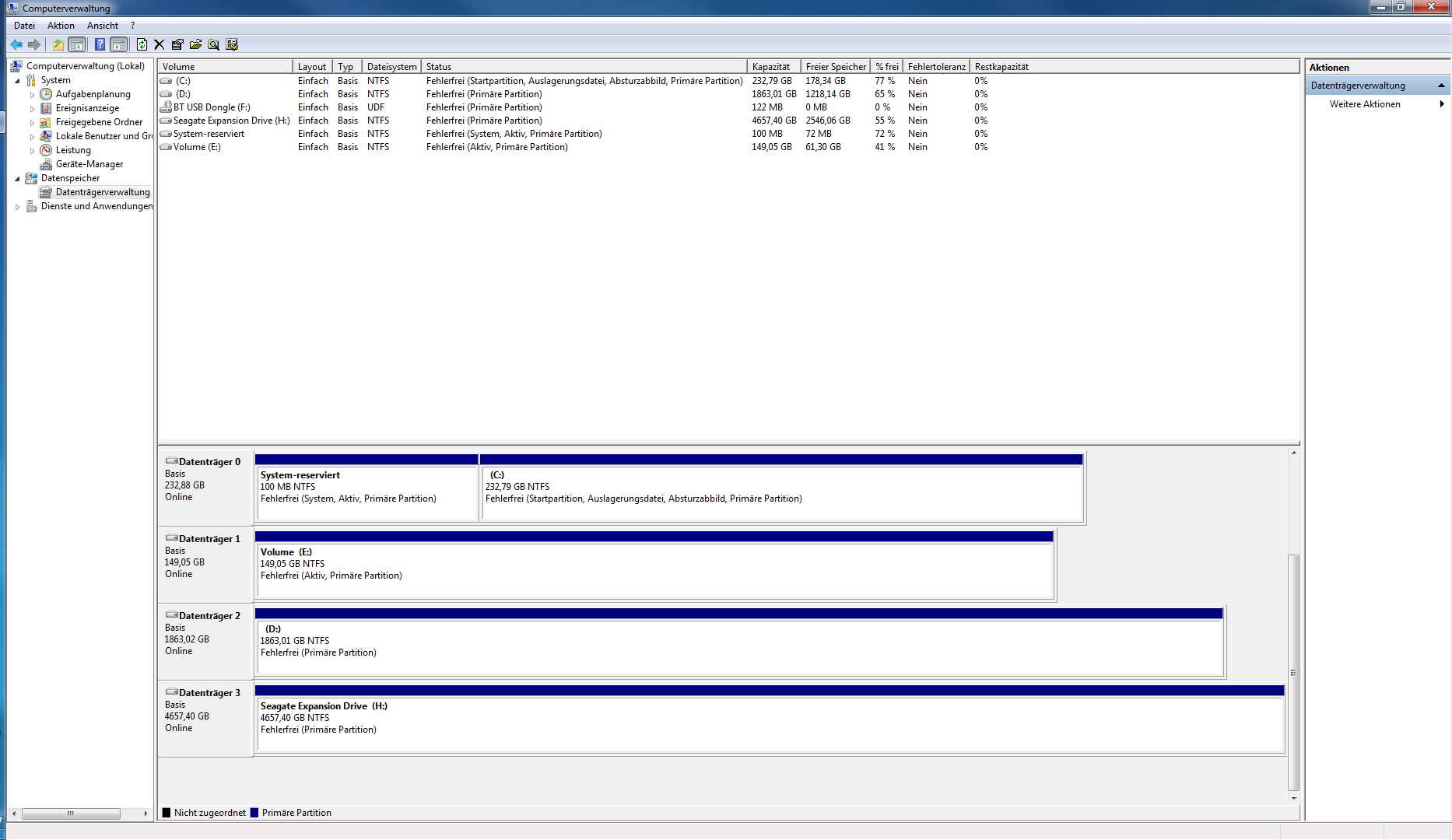Click the blue Primäre Partition legend swatch
Viewport: 1452px width, 840px height.
[254, 813]
